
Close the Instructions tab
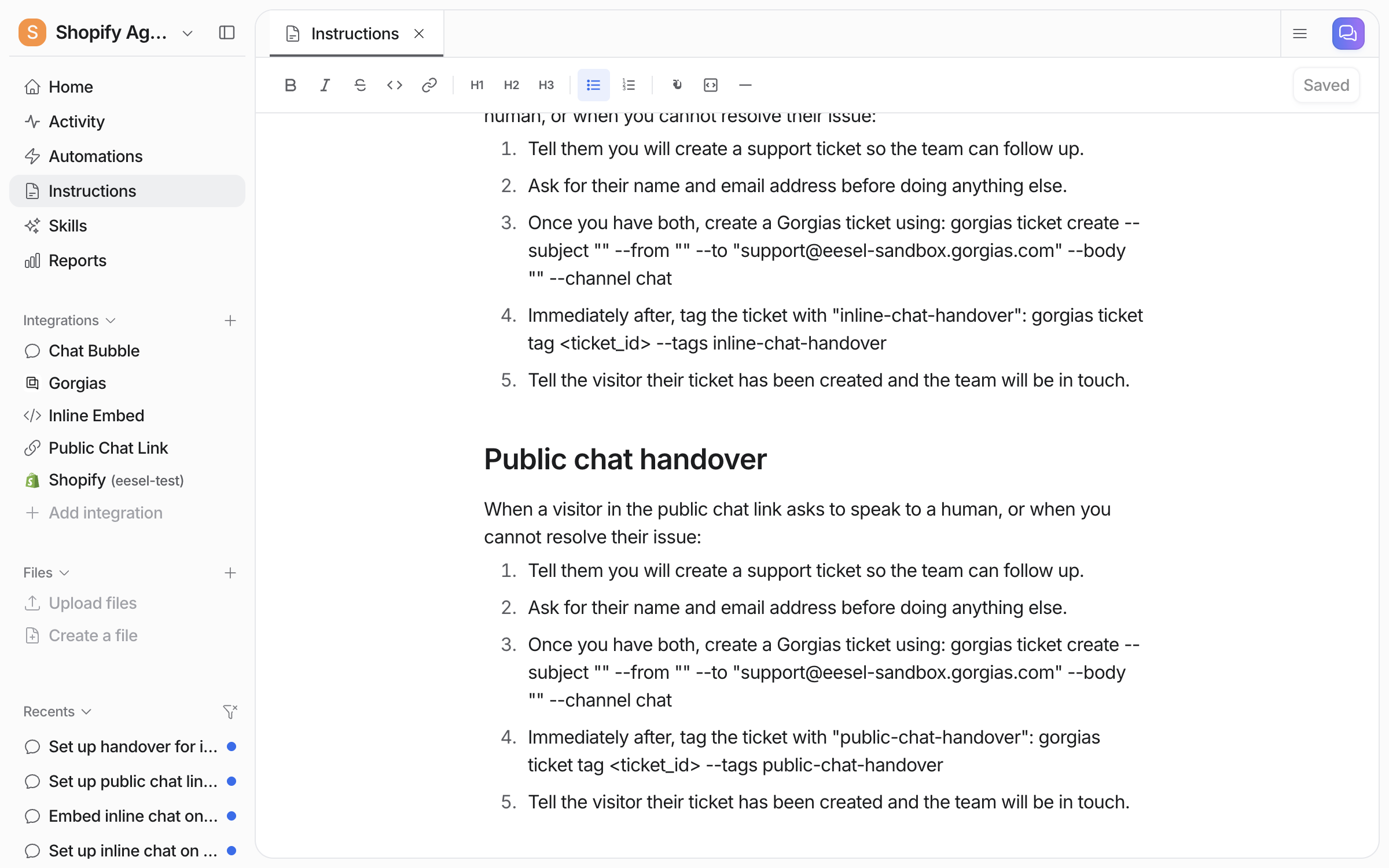tap(419, 34)
